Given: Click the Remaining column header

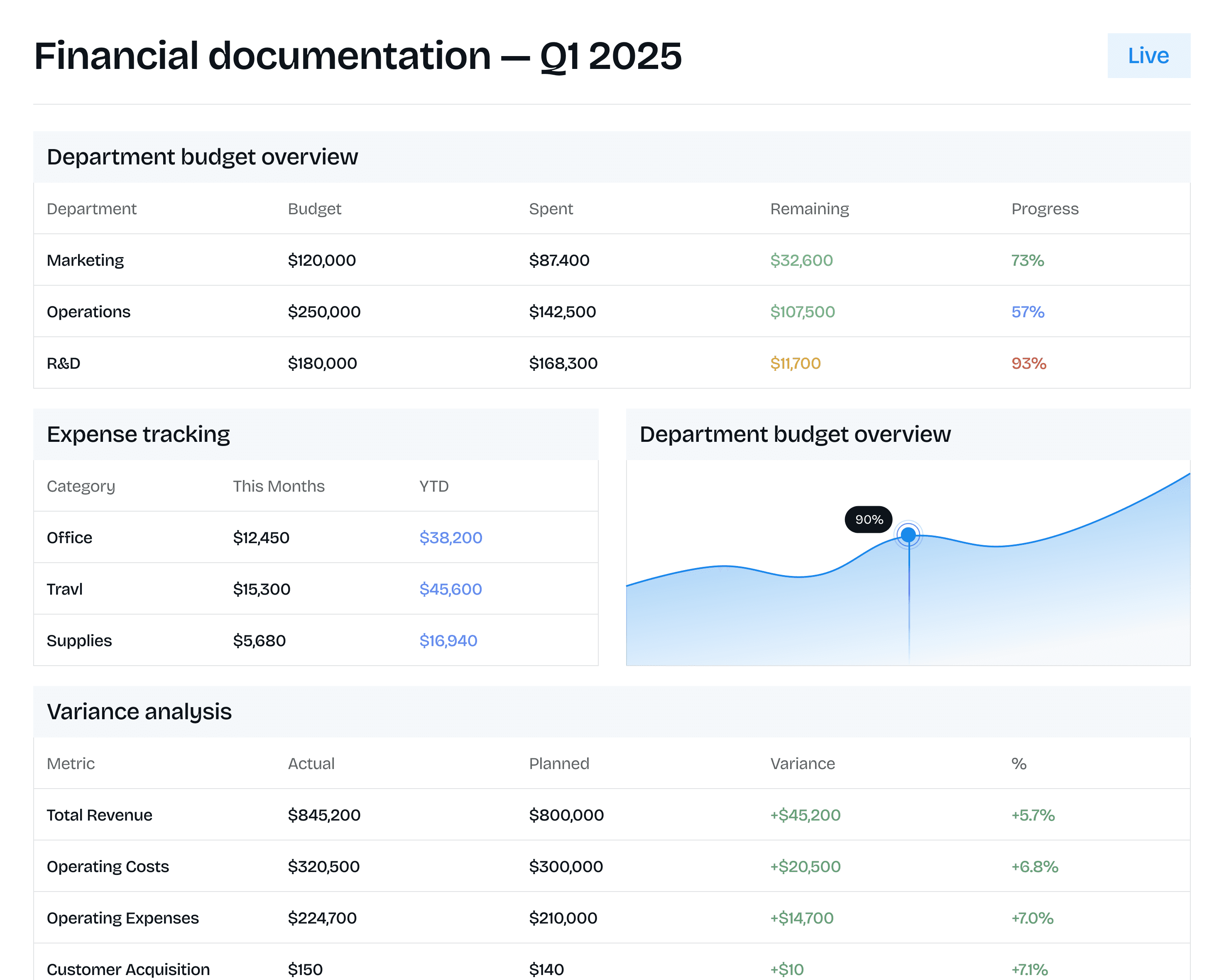Looking at the screenshot, I should point(809,209).
